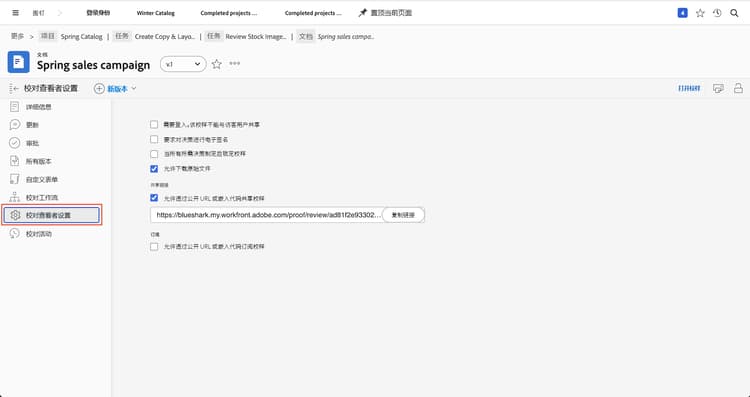Open Review Stock Image.. breadcrumb link
The height and width of the screenshot is (397, 750).
point(256,36)
